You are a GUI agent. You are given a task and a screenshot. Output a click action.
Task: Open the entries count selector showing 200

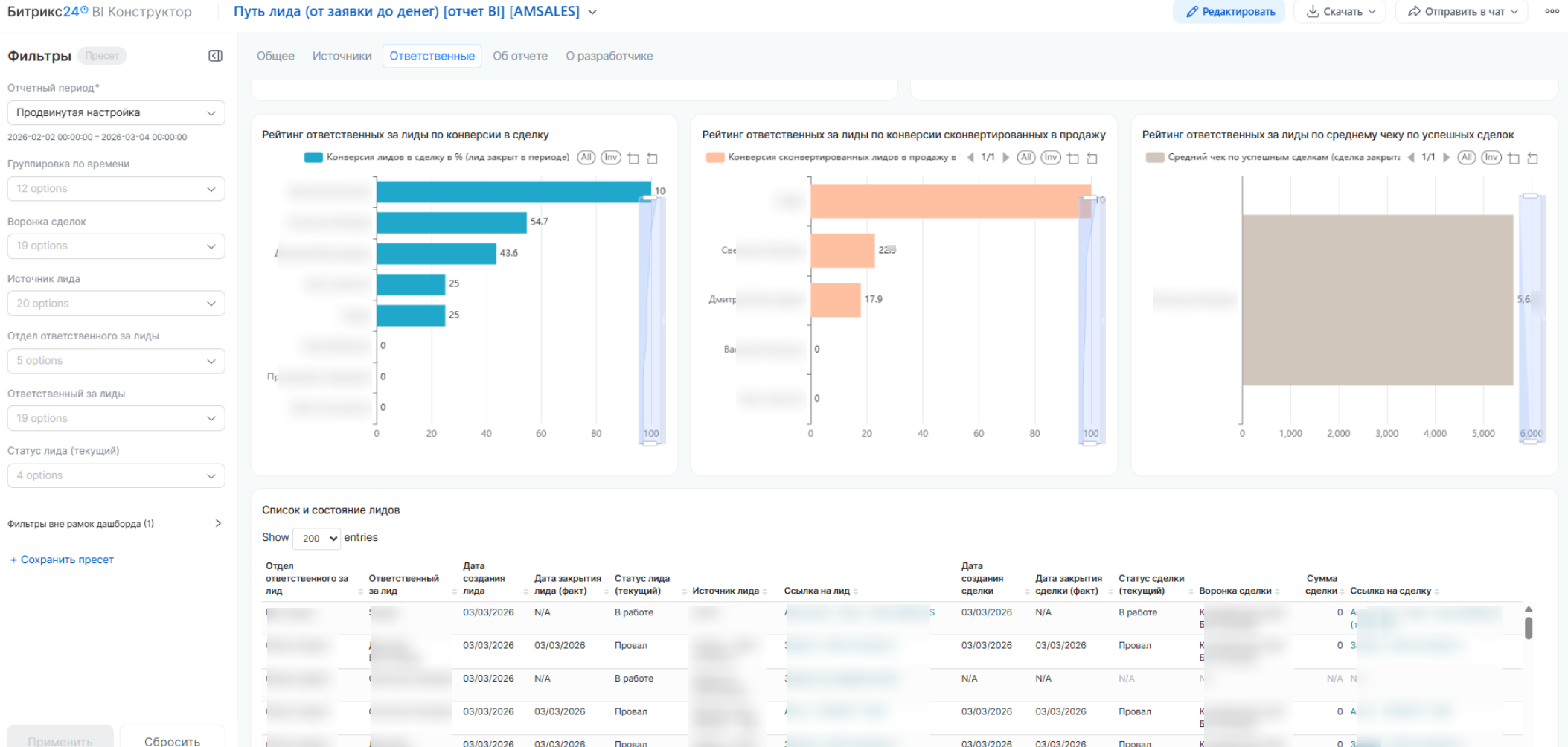tap(317, 538)
